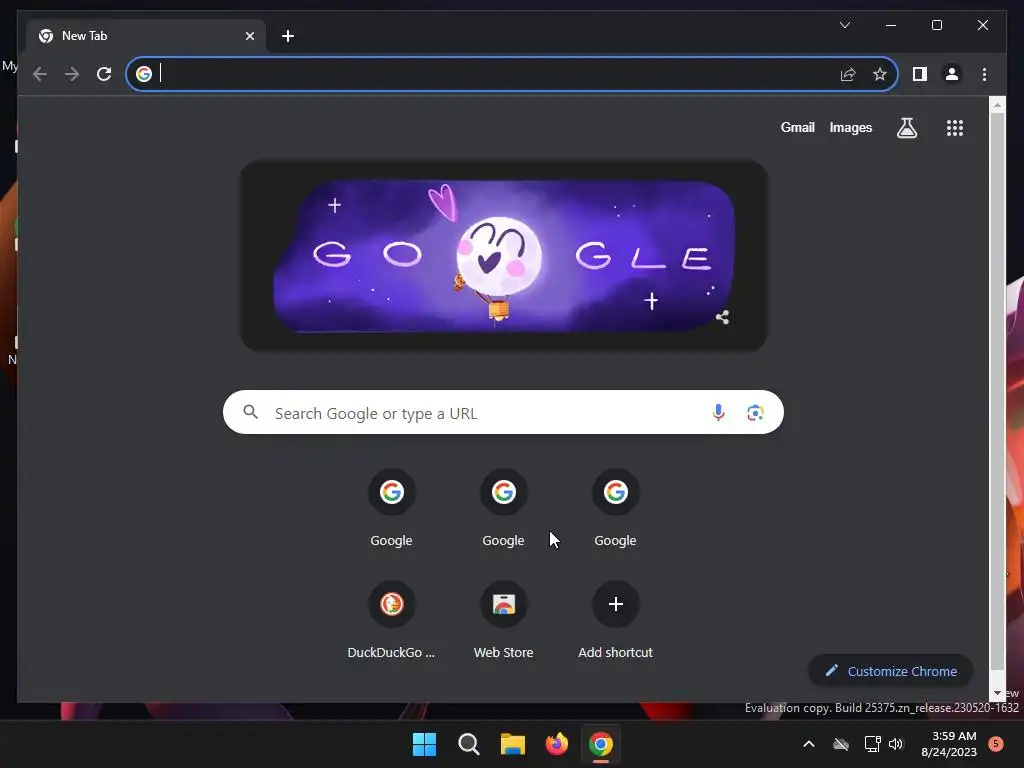Open Images link

tap(850, 127)
